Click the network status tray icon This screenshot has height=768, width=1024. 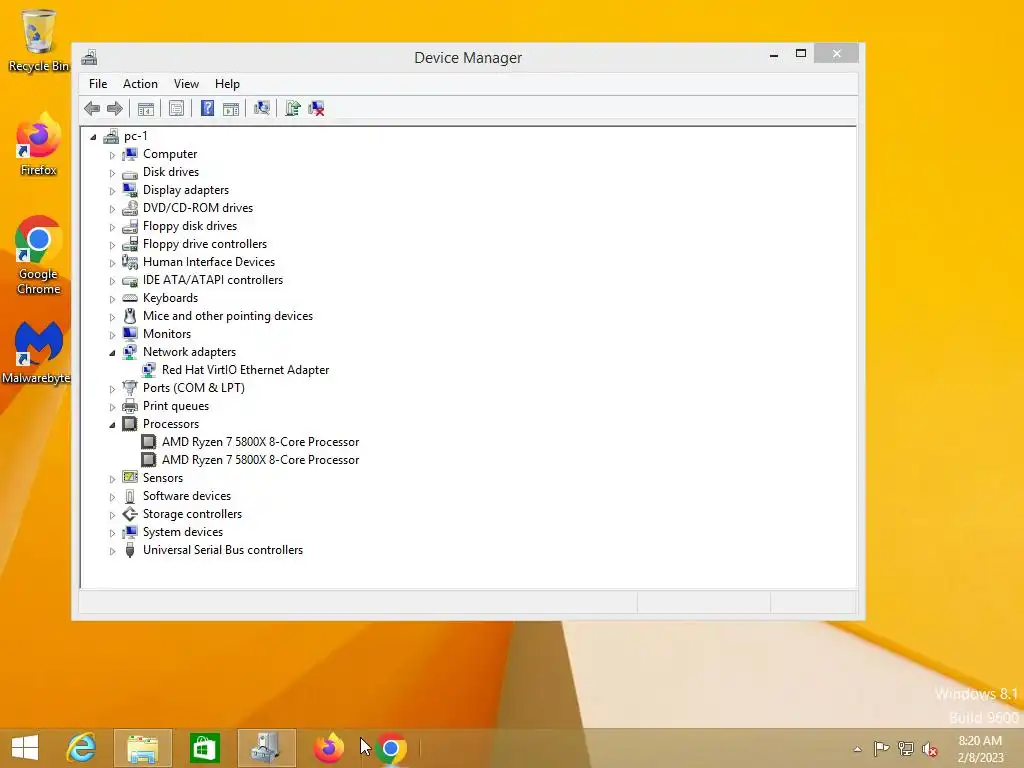pyautogui.click(x=905, y=748)
